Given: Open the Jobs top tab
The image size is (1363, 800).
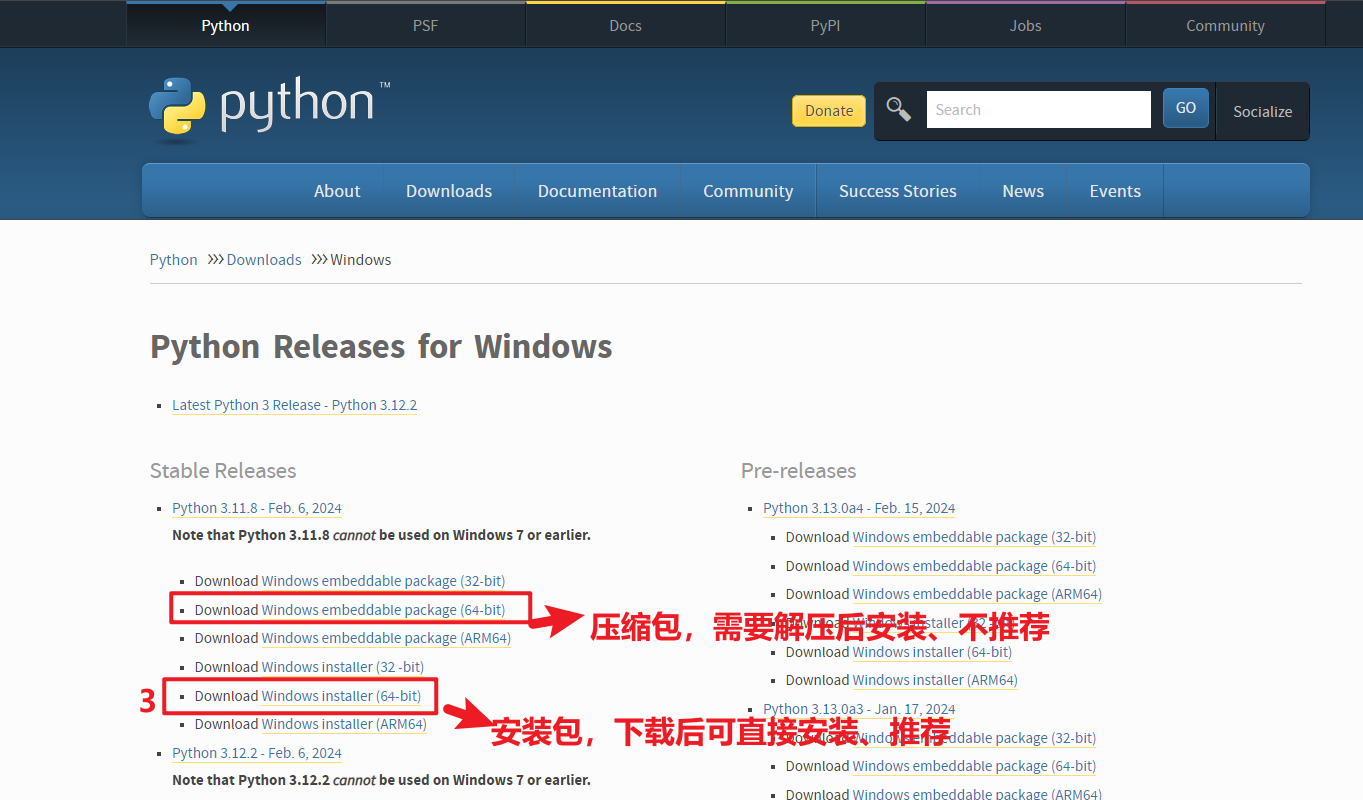Looking at the screenshot, I should [x=1026, y=25].
